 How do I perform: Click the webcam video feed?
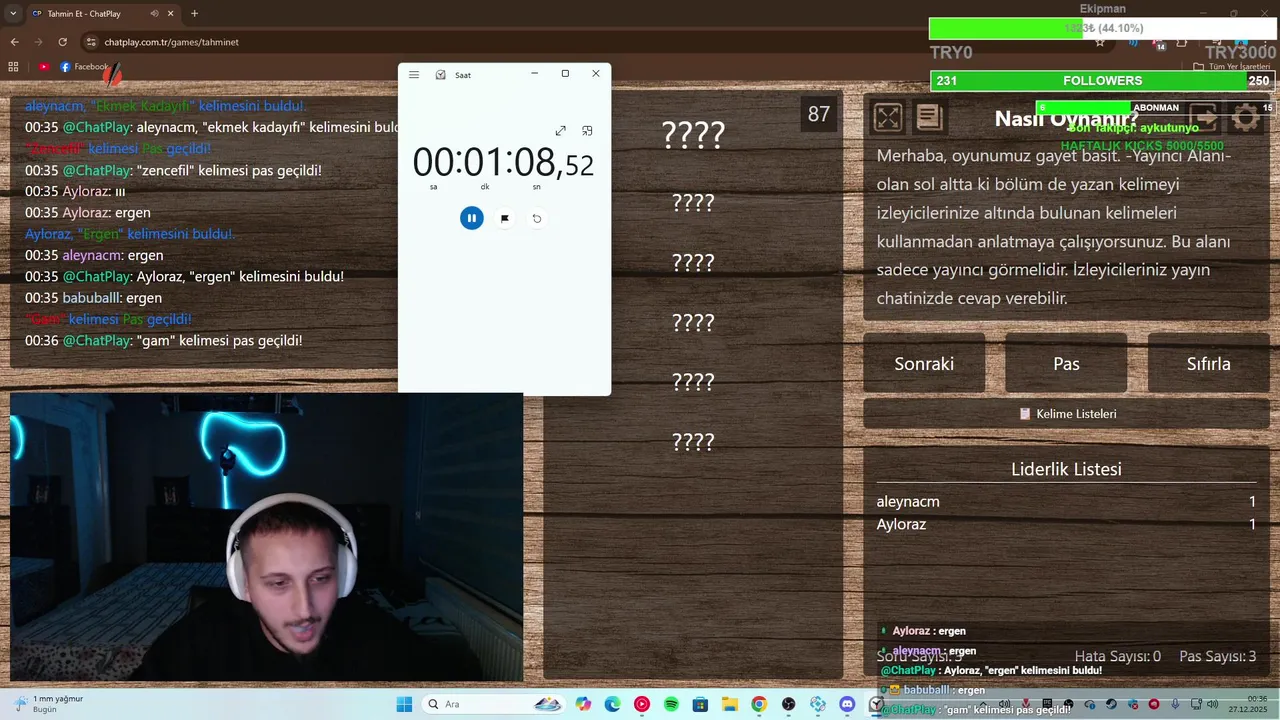(266, 537)
